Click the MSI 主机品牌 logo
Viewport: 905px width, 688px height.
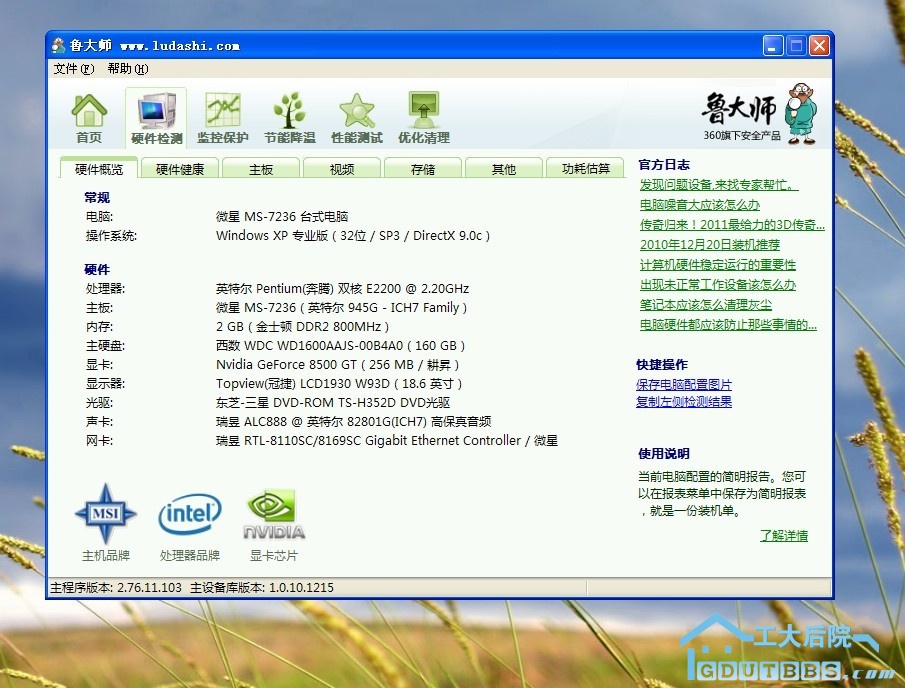(x=106, y=514)
